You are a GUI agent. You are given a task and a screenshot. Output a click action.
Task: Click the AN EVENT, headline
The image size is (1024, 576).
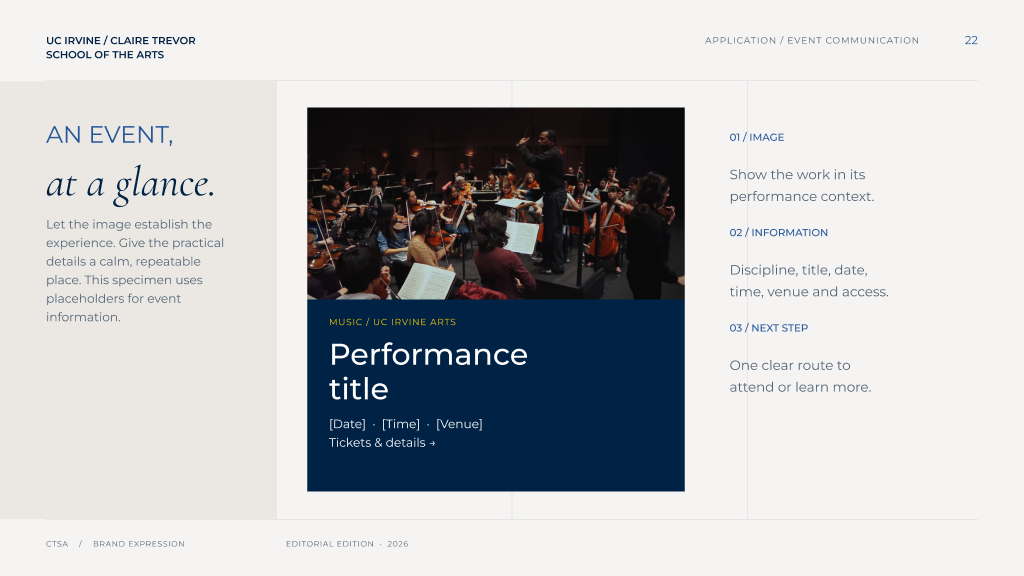point(110,135)
